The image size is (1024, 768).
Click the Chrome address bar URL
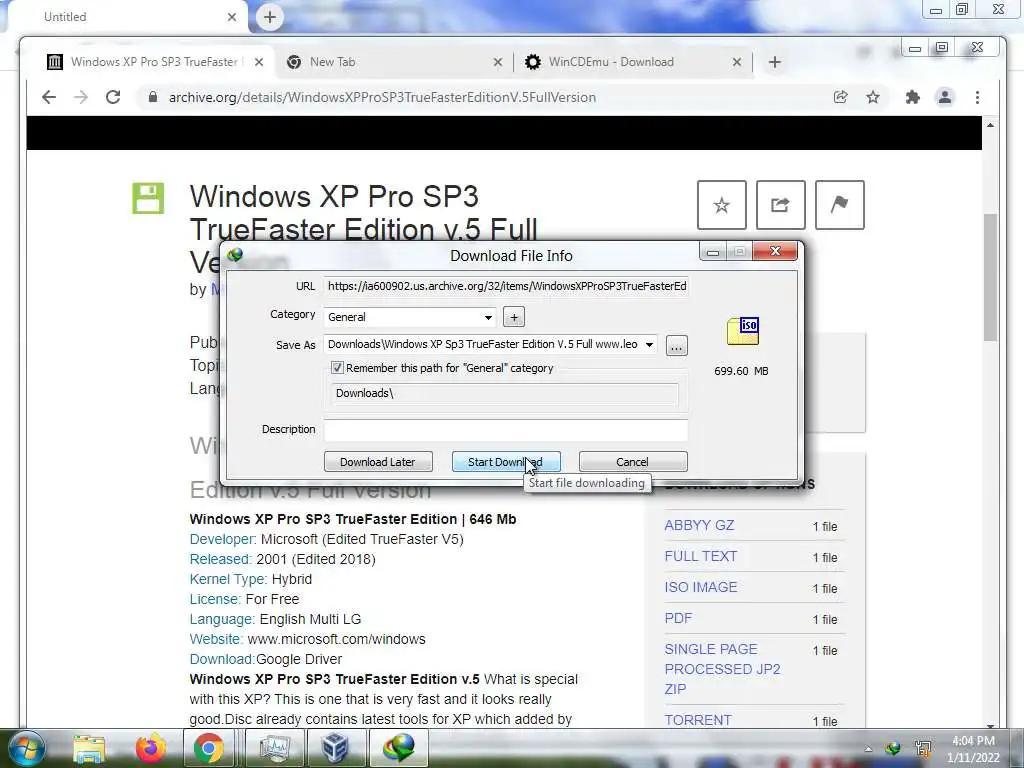tap(382, 97)
